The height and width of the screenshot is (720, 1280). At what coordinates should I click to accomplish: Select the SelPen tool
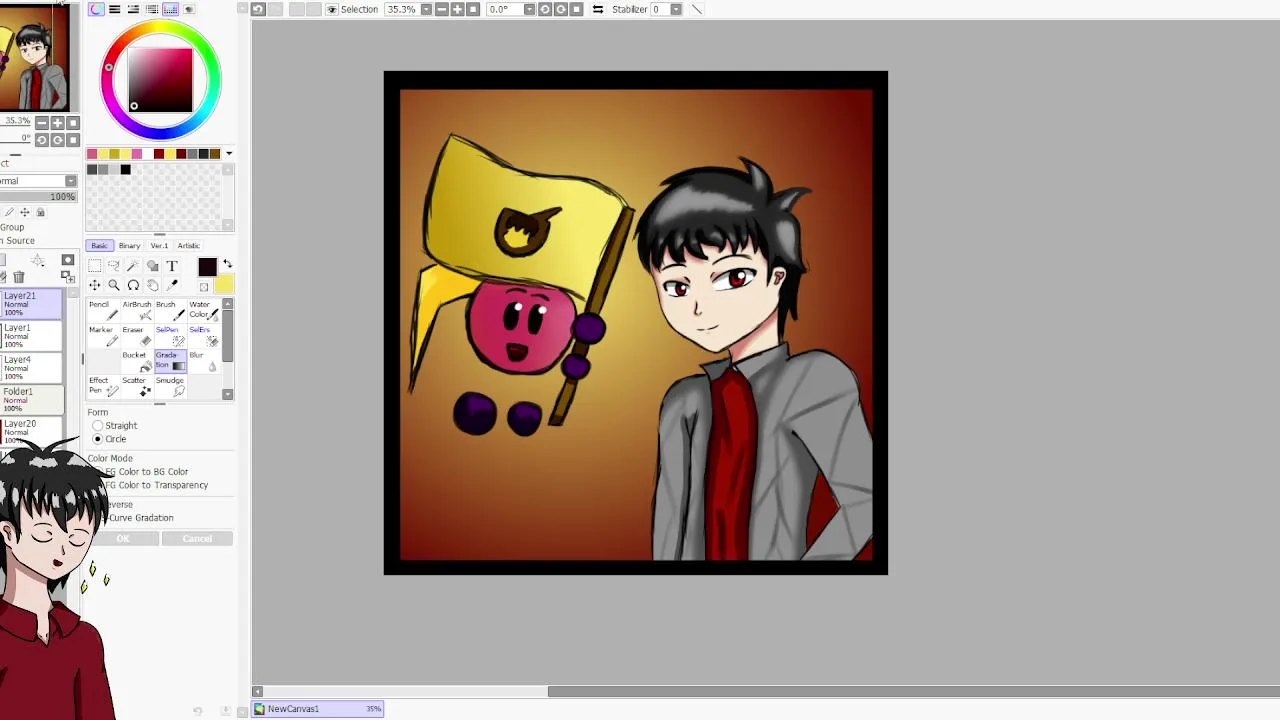point(170,336)
